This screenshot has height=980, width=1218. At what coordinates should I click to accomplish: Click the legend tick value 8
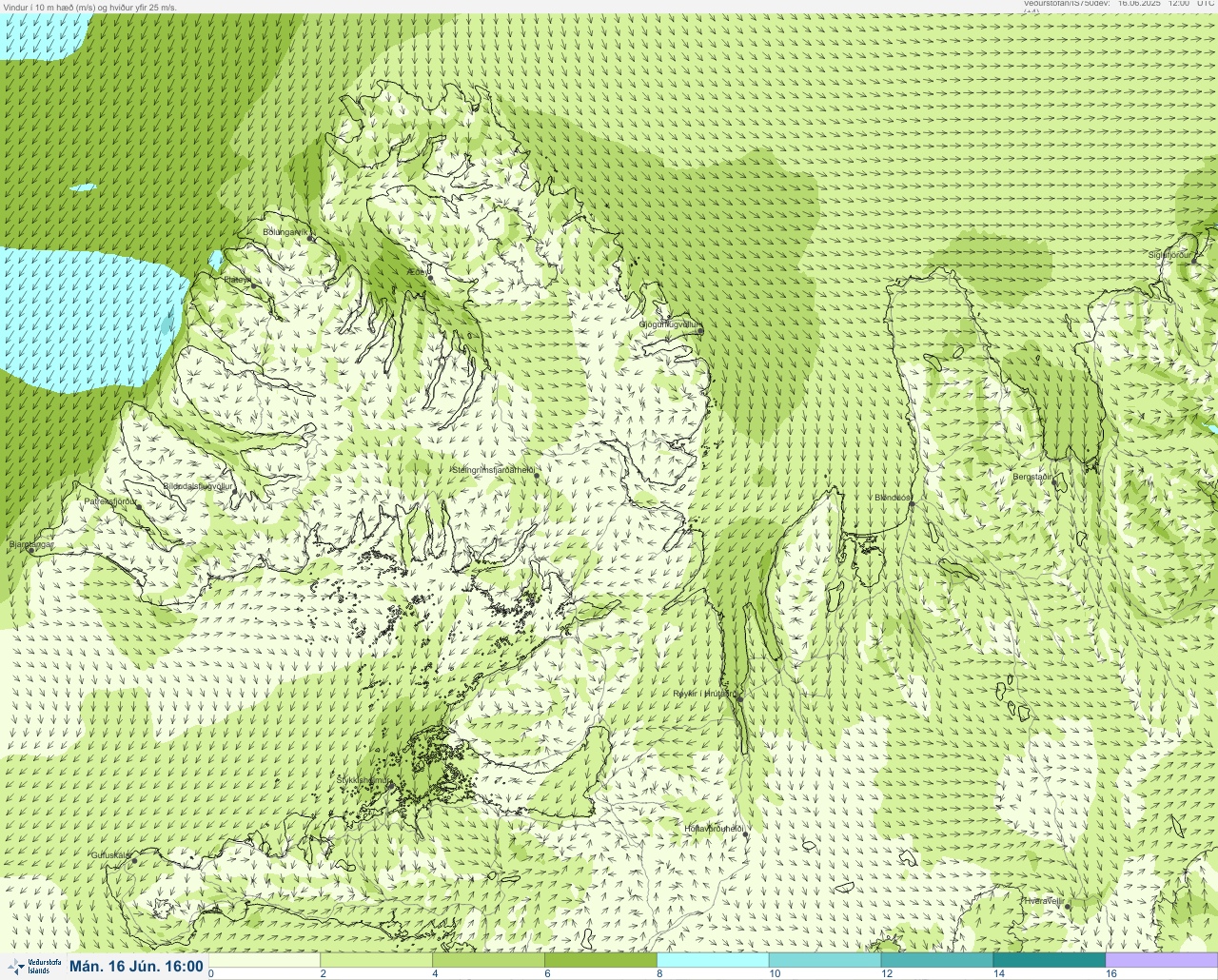tap(659, 973)
